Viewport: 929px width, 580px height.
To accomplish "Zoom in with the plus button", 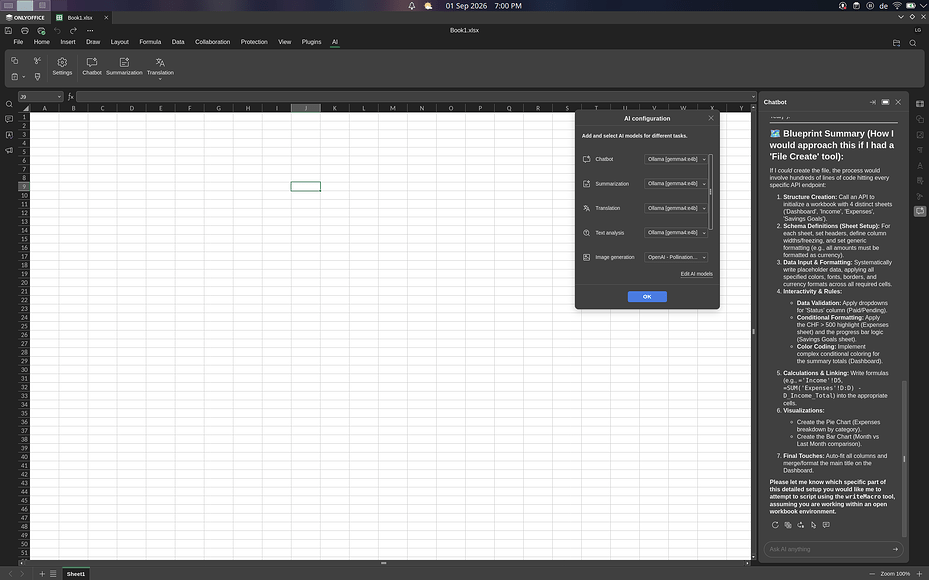I will (919, 573).
